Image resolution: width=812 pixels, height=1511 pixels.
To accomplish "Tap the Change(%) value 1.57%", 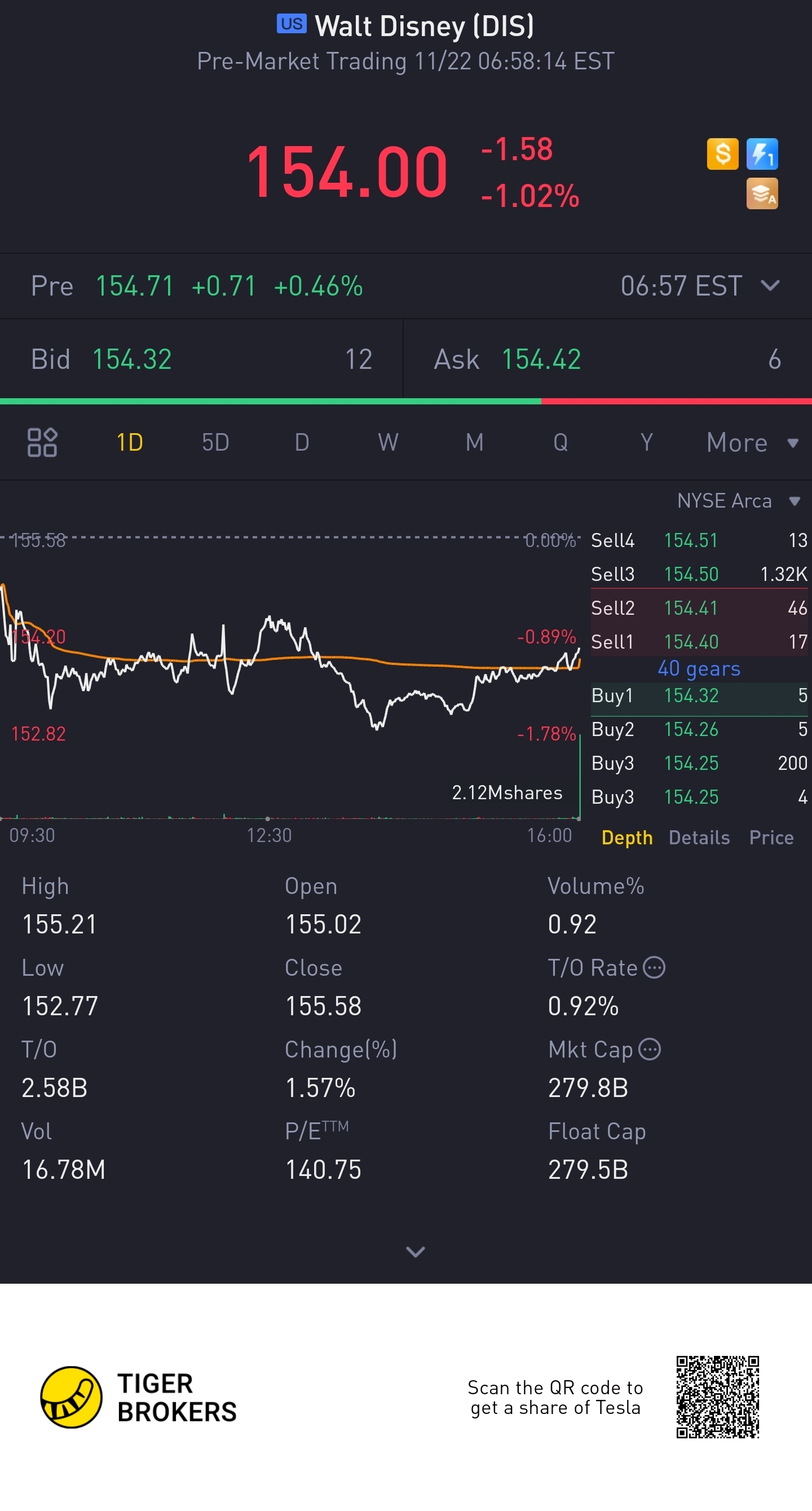I will click(320, 1088).
